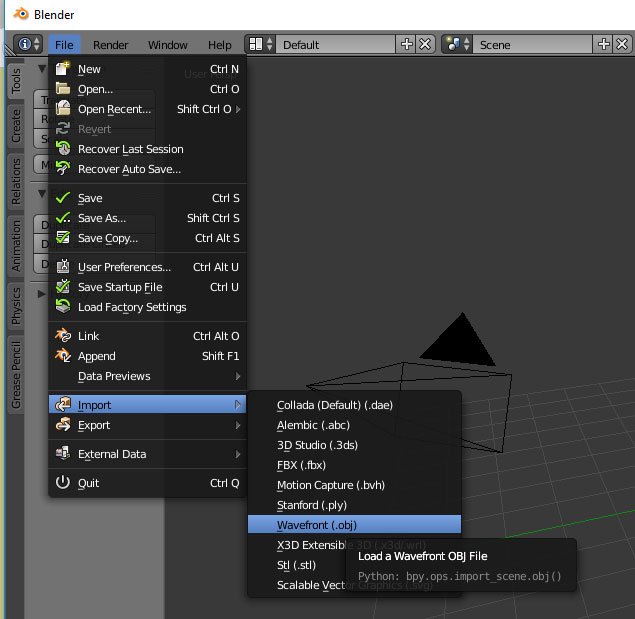Open the Render menu

110,45
